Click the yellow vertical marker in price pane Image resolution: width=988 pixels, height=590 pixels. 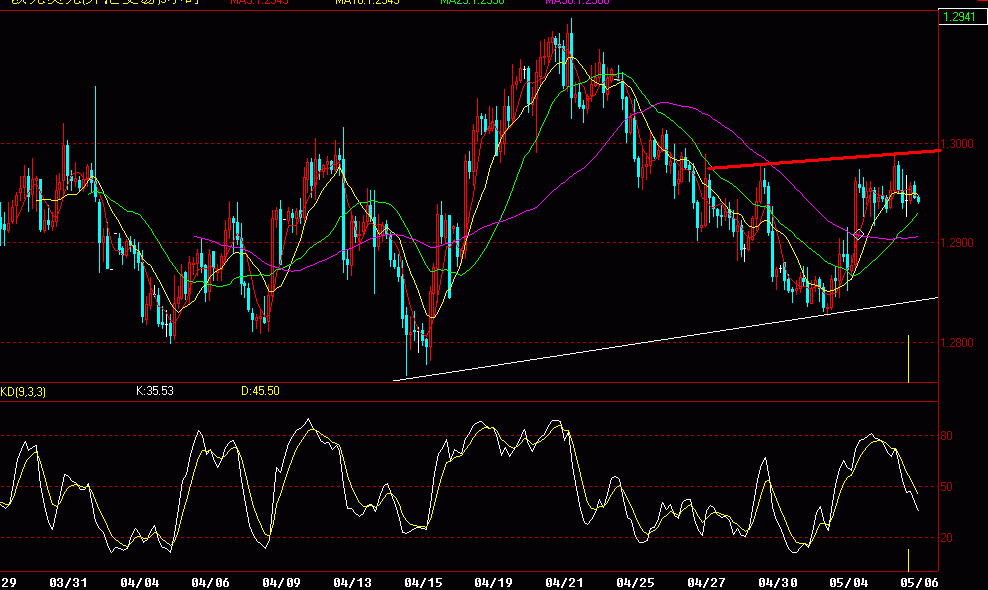908,359
